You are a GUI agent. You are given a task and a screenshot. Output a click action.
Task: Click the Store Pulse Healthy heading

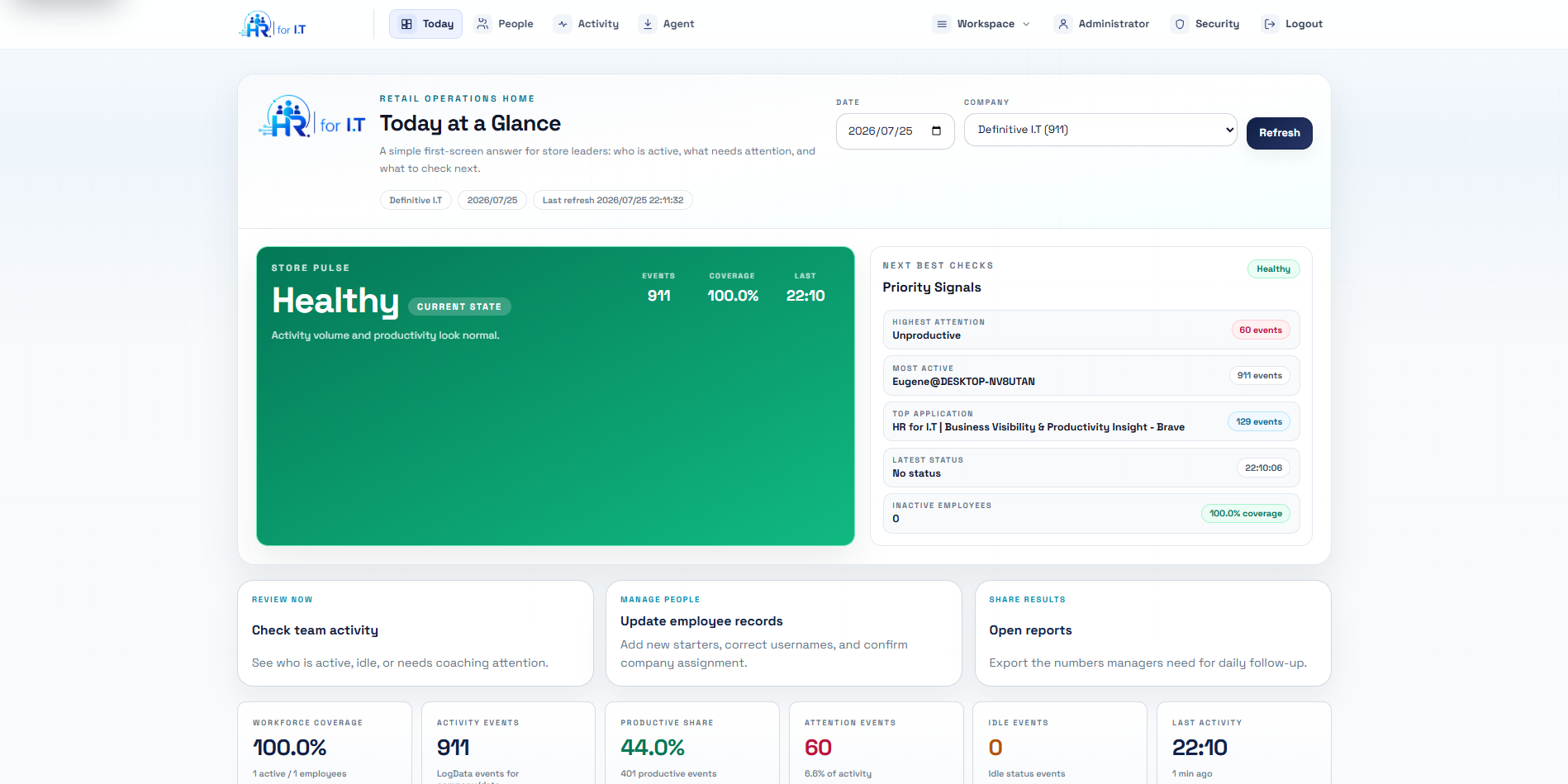coord(335,301)
